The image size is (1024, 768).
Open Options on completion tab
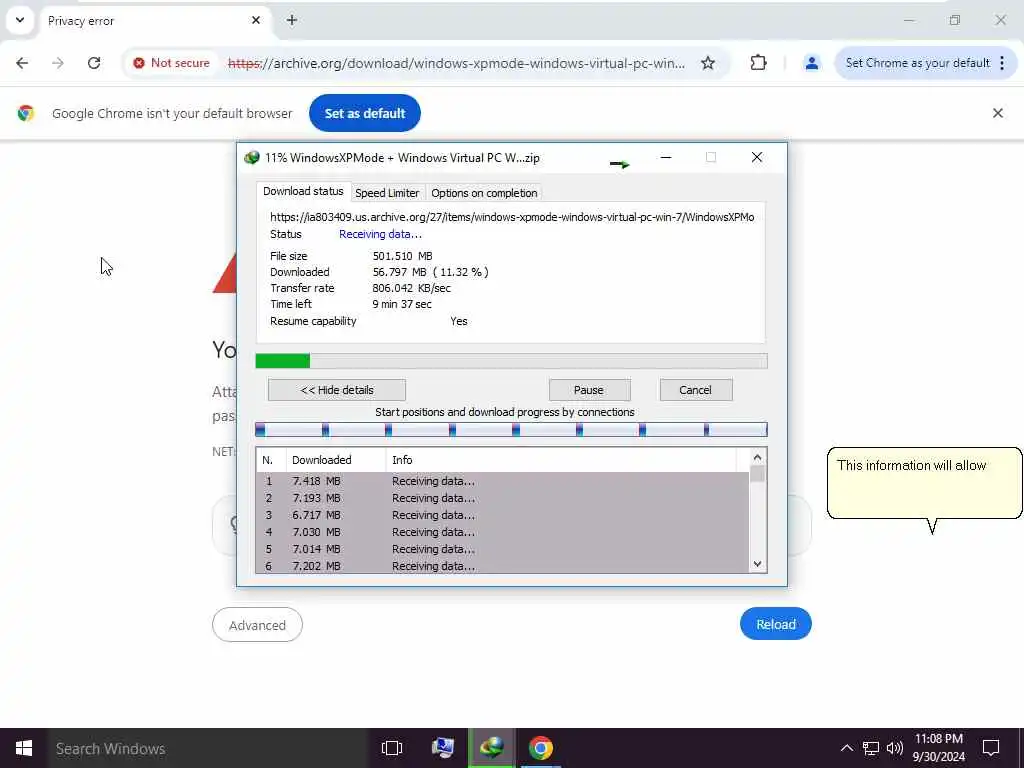[x=484, y=193]
